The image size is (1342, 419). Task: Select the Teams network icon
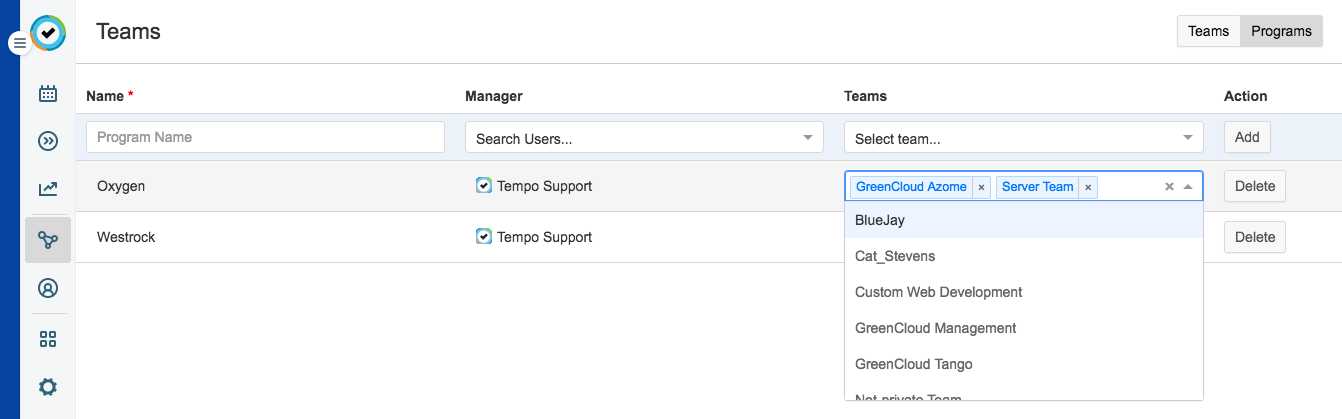(48, 240)
